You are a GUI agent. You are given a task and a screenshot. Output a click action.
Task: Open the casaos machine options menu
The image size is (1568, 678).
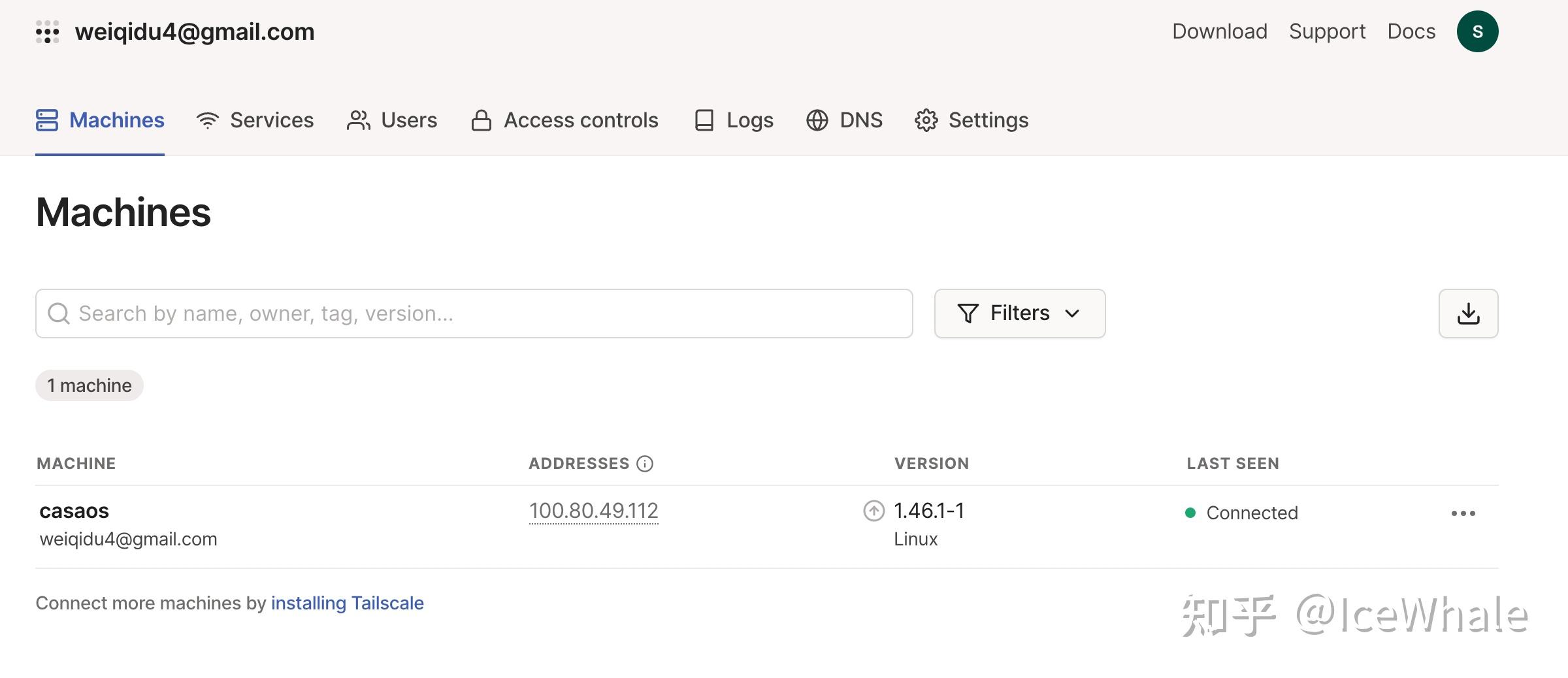1463,513
